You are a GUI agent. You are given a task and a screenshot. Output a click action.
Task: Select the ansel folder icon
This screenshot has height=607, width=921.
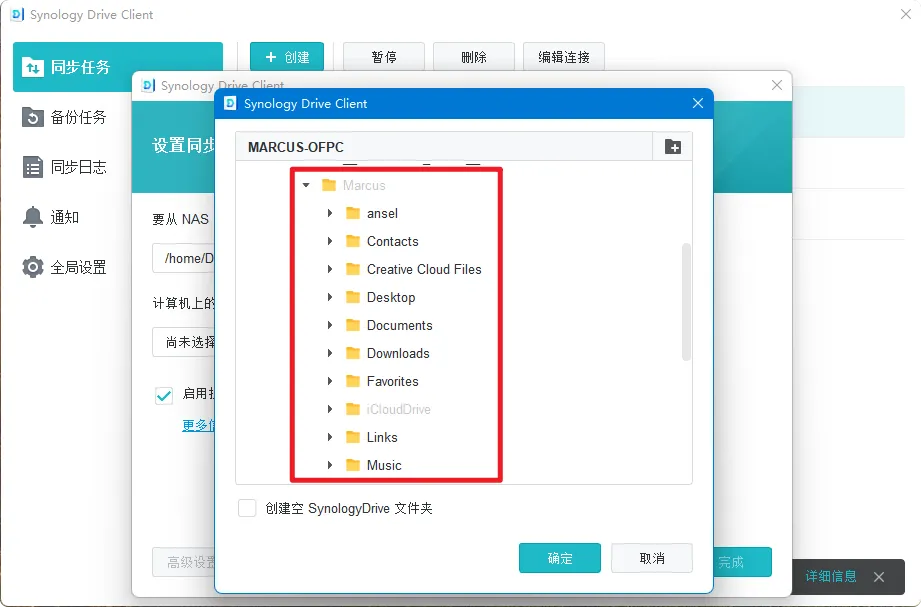point(353,213)
